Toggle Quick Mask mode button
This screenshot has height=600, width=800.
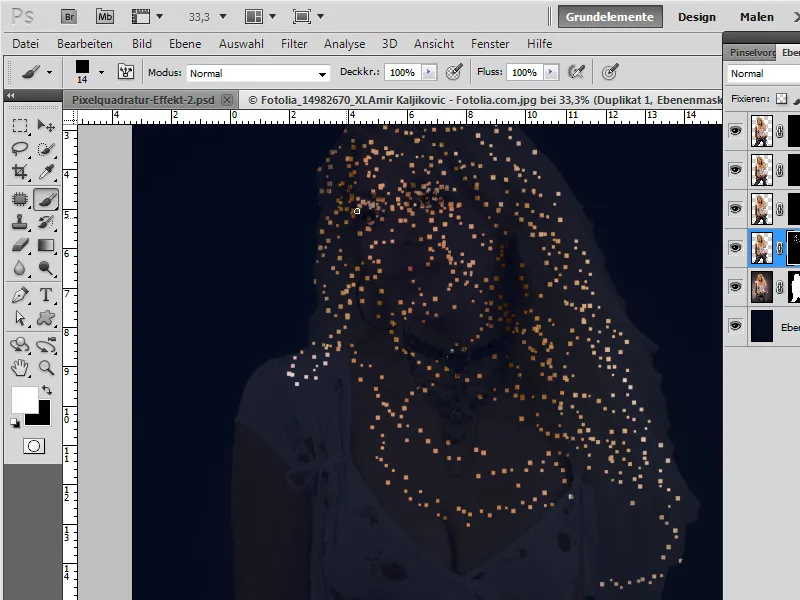(34, 446)
